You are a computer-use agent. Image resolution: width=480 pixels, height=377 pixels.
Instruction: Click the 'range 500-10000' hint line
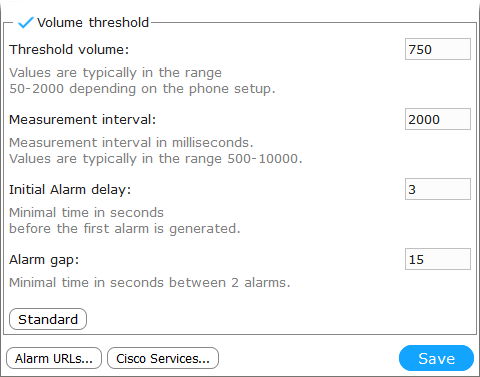[x=156, y=159]
